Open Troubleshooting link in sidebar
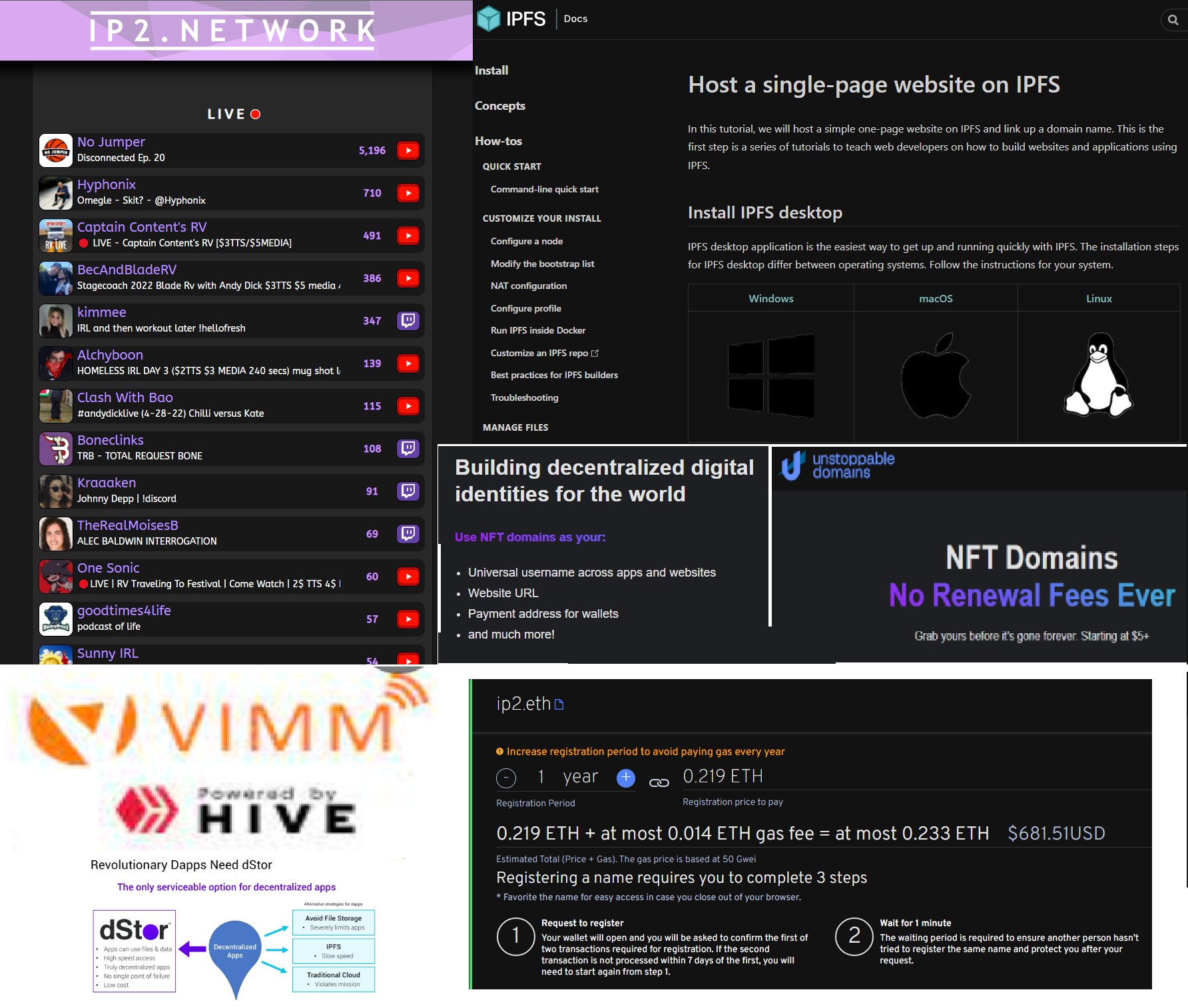1188x1008 pixels. (525, 397)
